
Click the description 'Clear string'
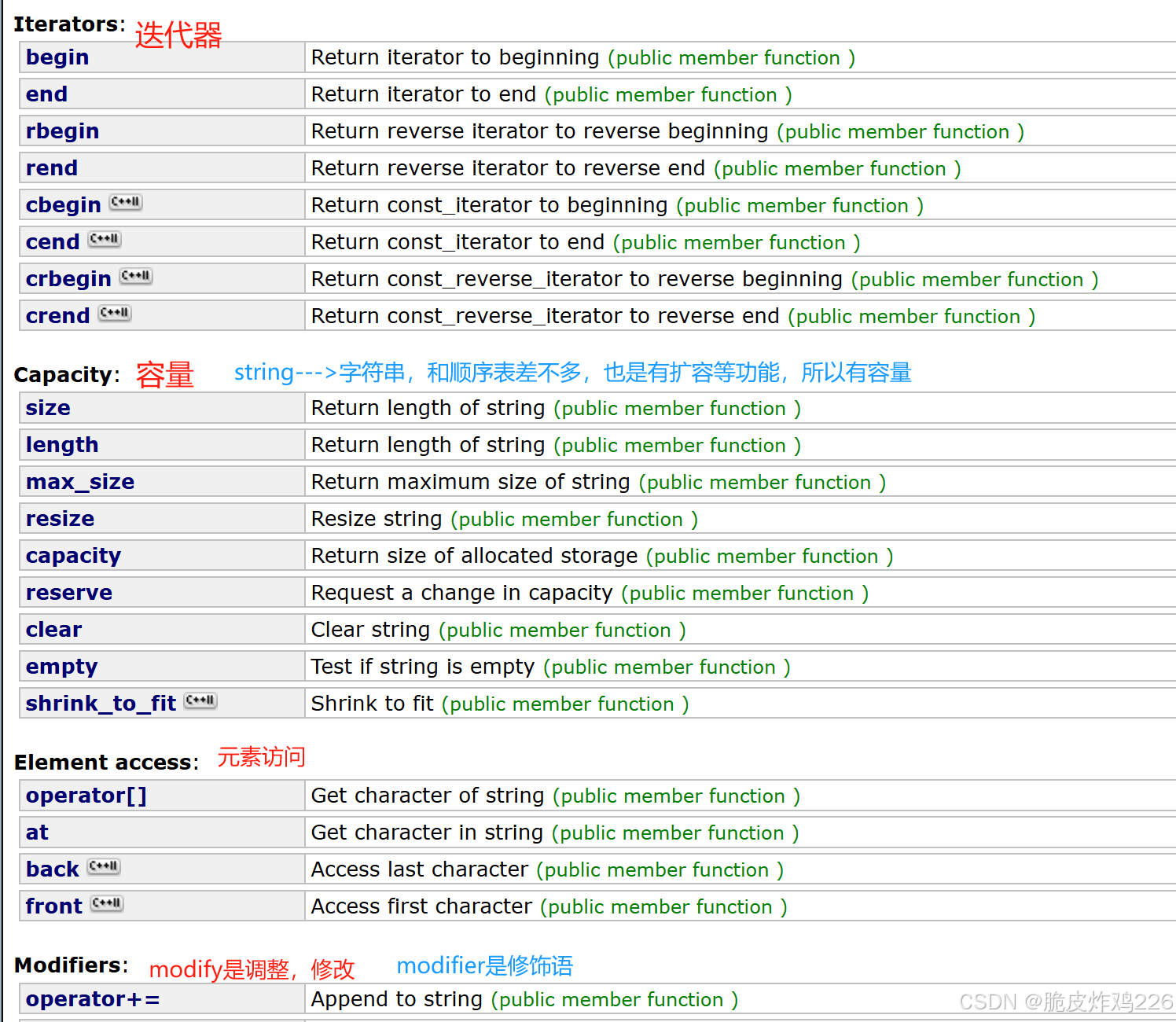tap(371, 630)
